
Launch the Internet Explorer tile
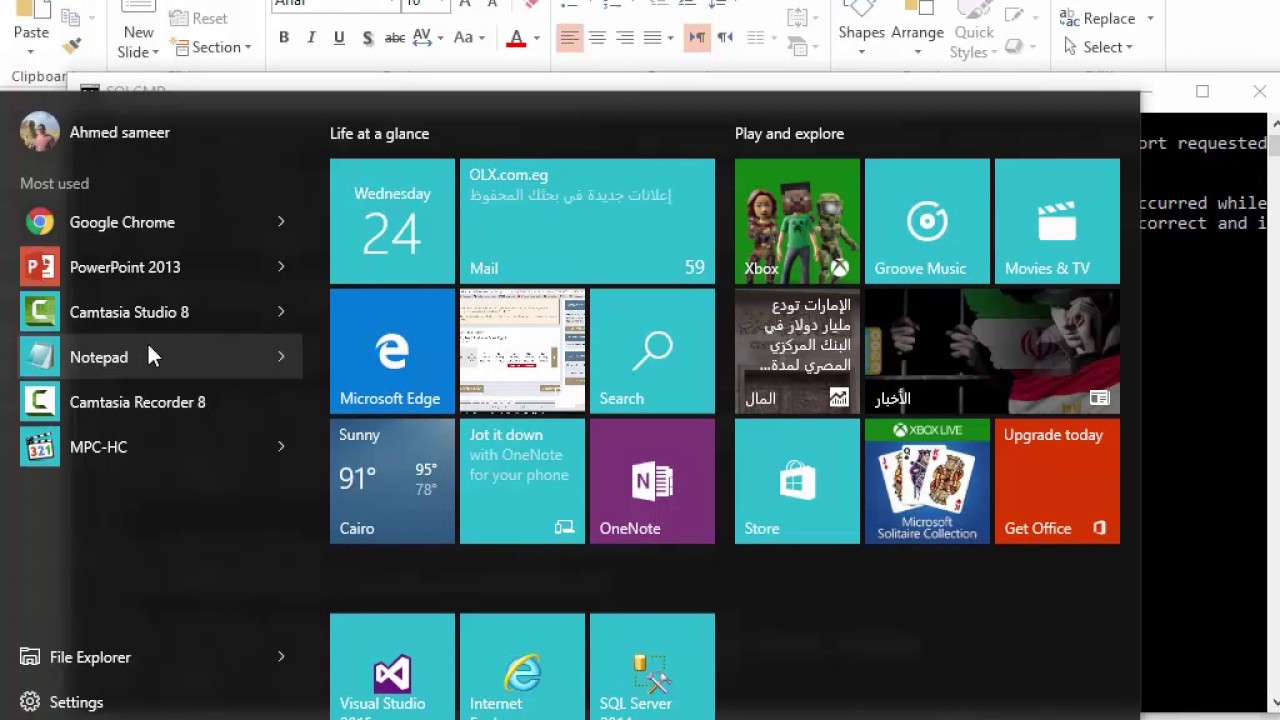pyautogui.click(x=522, y=667)
